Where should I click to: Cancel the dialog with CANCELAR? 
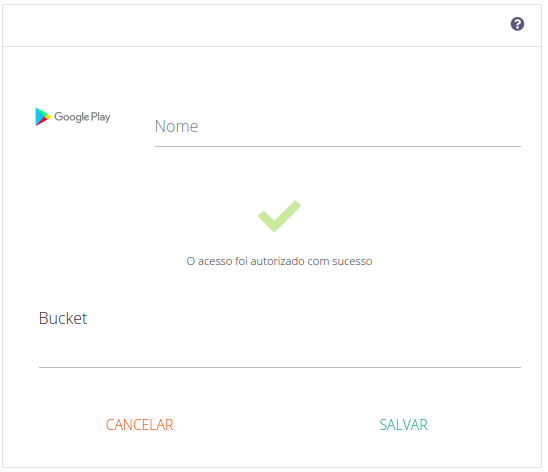pyautogui.click(x=139, y=425)
